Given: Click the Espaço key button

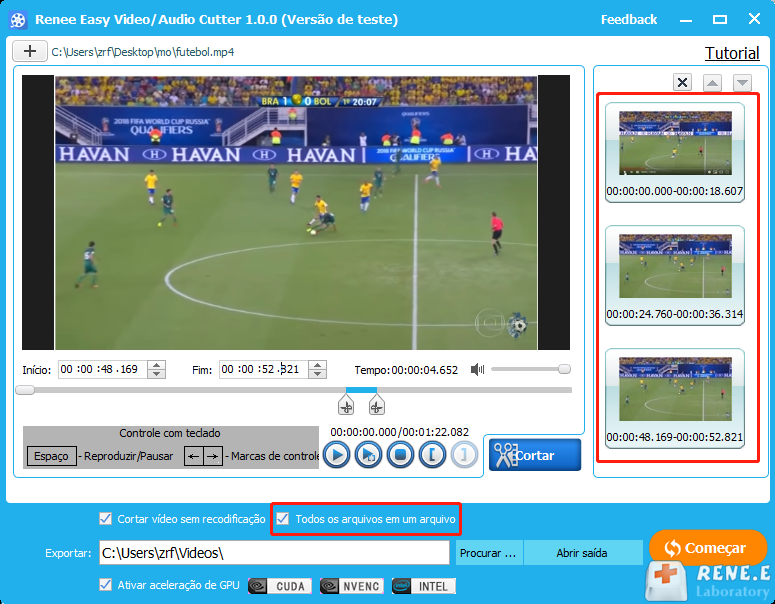Looking at the screenshot, I should tap(51, 456).
